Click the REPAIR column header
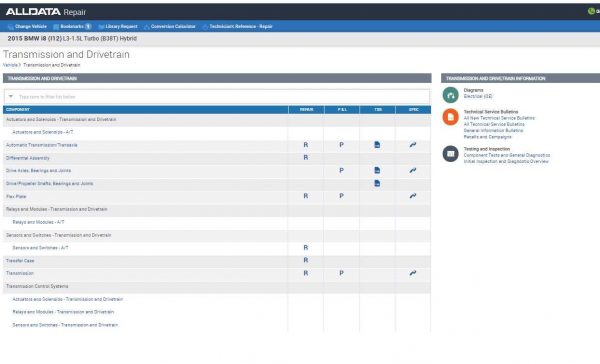600x364 pixels. click(306, 109)
